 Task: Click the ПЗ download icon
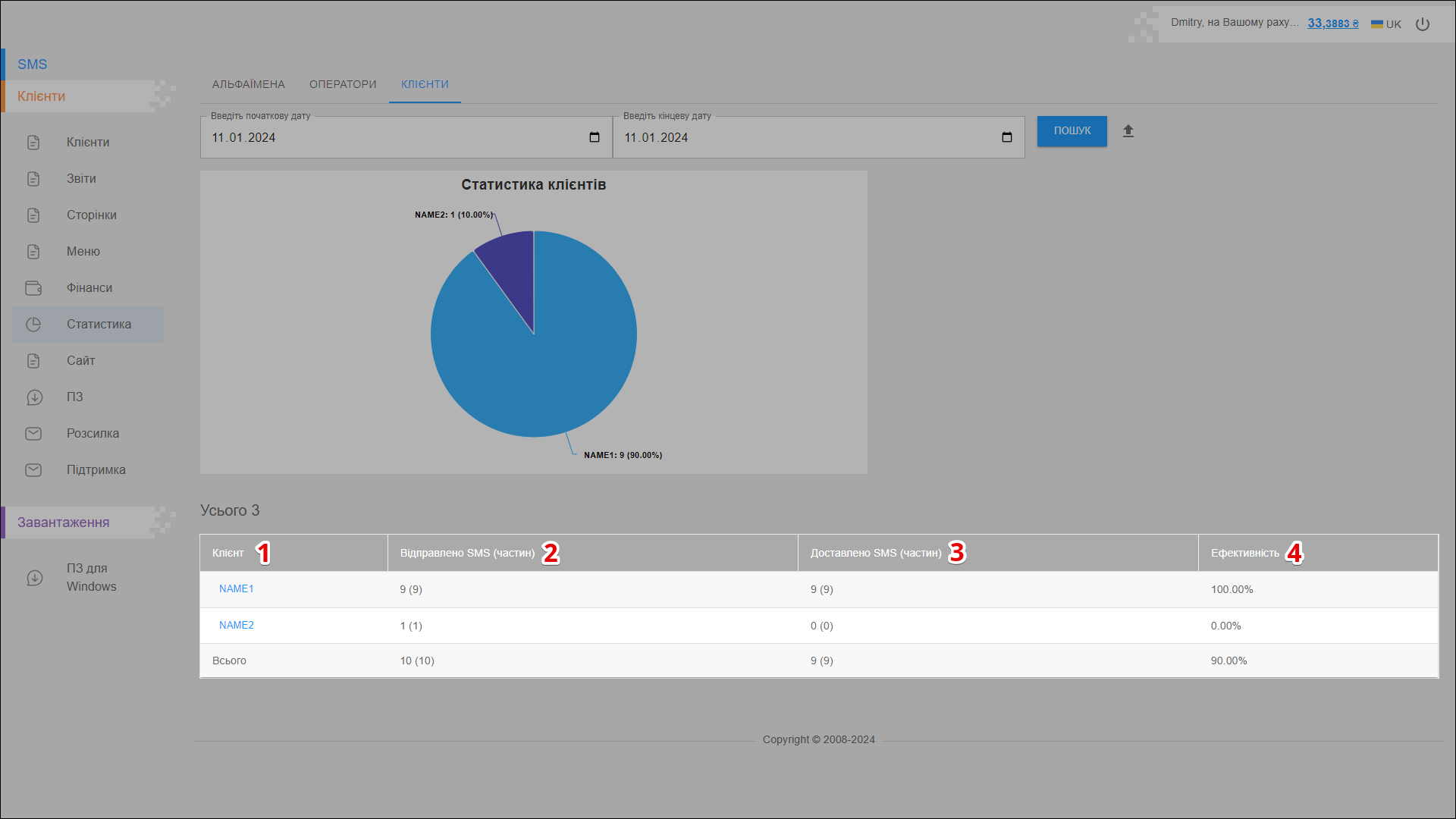click(33, 397)
